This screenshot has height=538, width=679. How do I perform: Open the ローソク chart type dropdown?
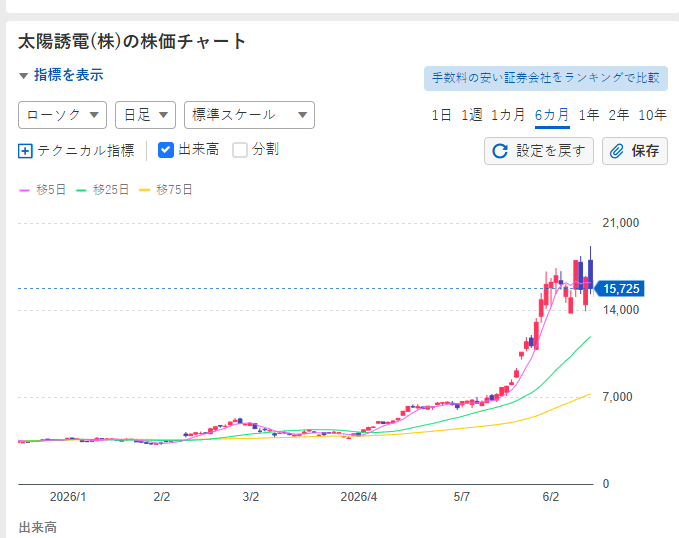point(62,115)
